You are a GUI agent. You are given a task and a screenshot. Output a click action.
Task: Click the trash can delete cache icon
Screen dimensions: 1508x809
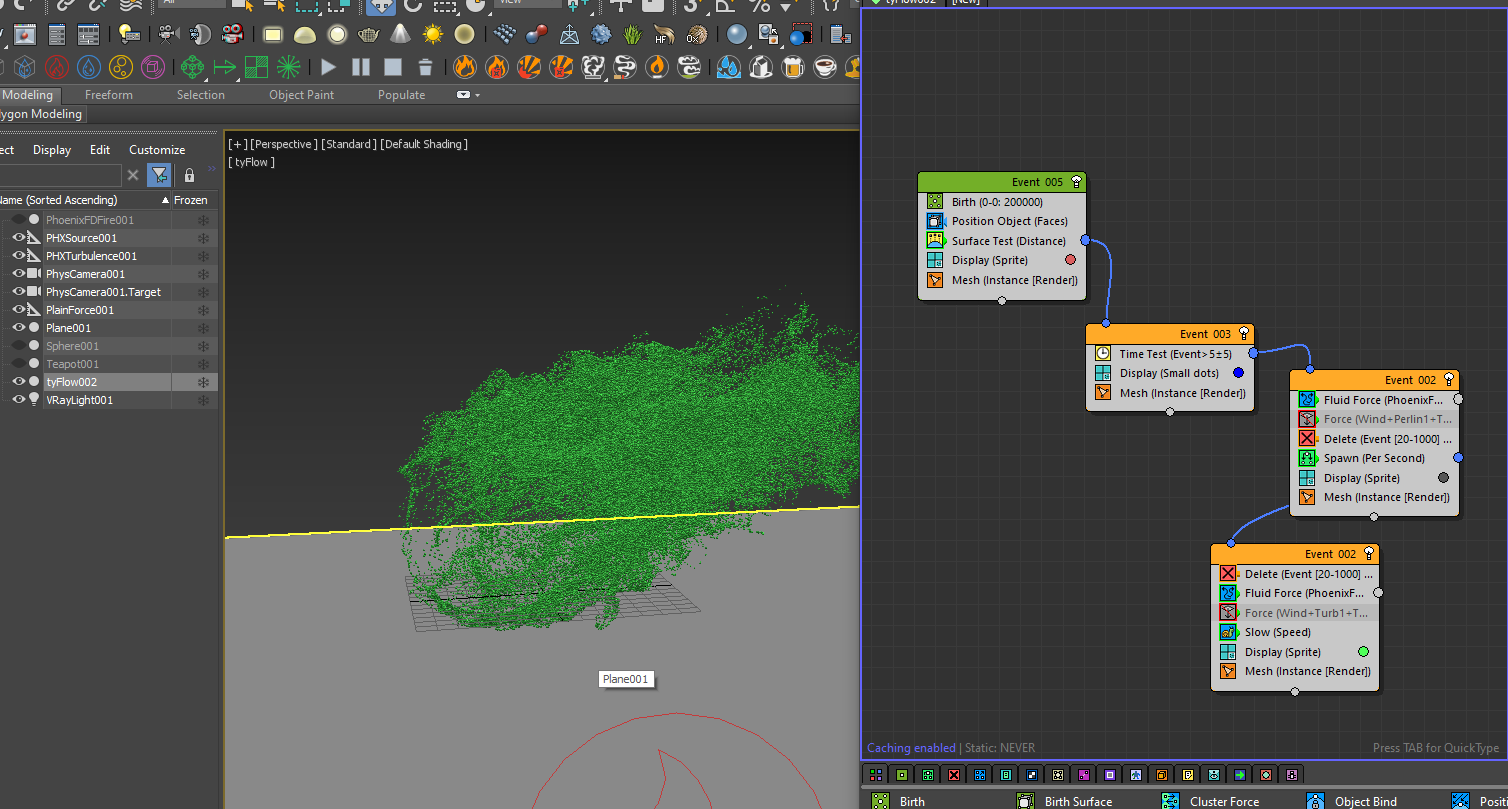click(425, 67)
